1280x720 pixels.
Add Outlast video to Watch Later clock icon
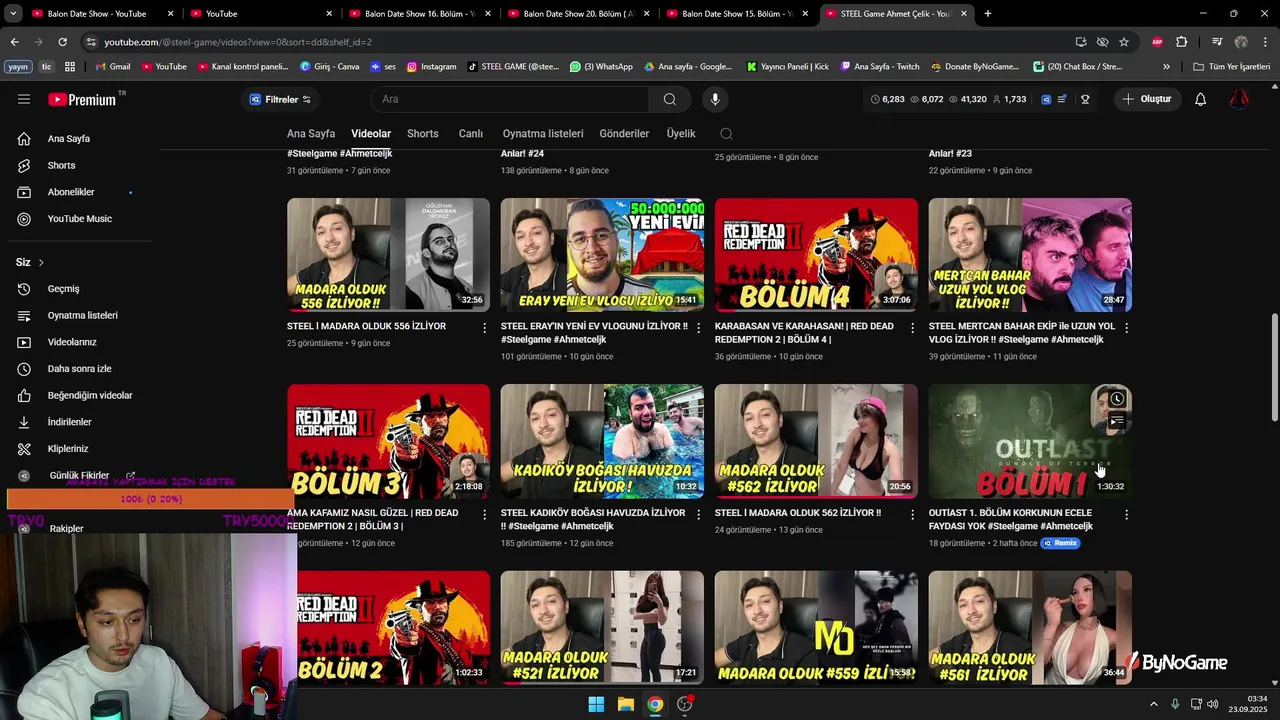tap(1117, 399)
